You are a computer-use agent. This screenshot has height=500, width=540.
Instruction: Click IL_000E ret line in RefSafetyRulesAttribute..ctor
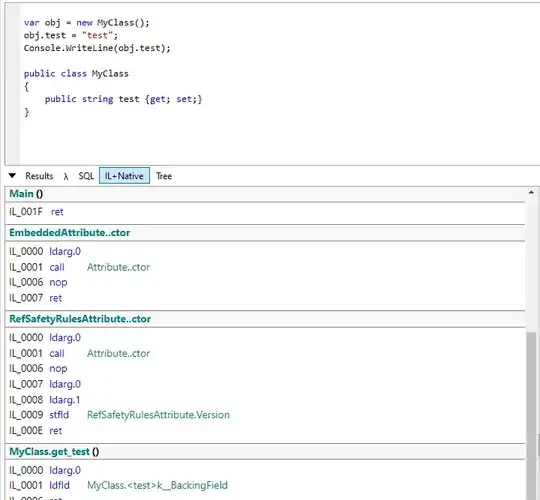click(35, 430)
